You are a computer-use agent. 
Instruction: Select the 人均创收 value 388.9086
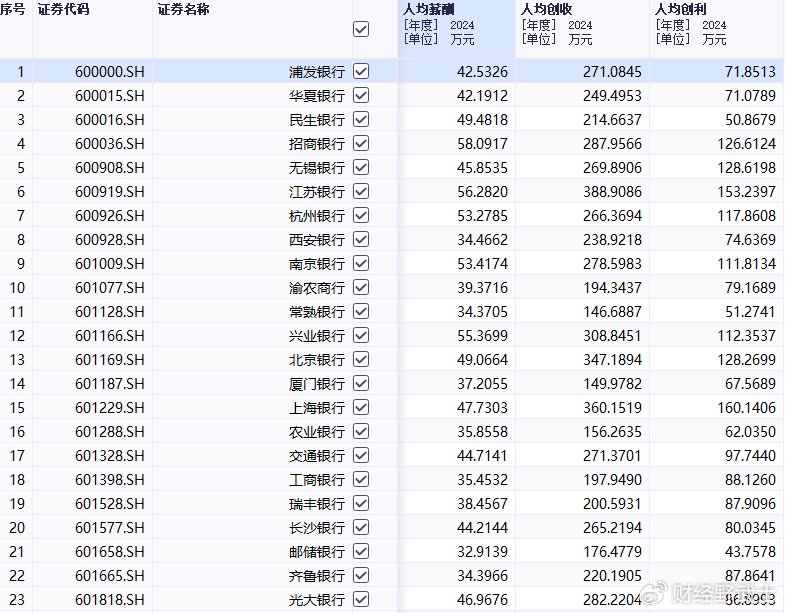click(612, 192)
